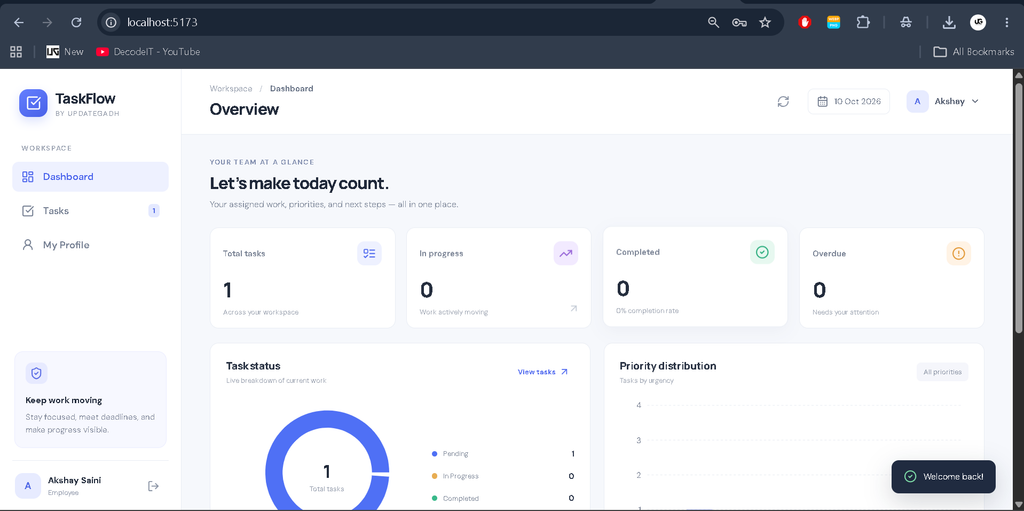
Task: Open the New bookmark
Action: click(x=65, y=52)
